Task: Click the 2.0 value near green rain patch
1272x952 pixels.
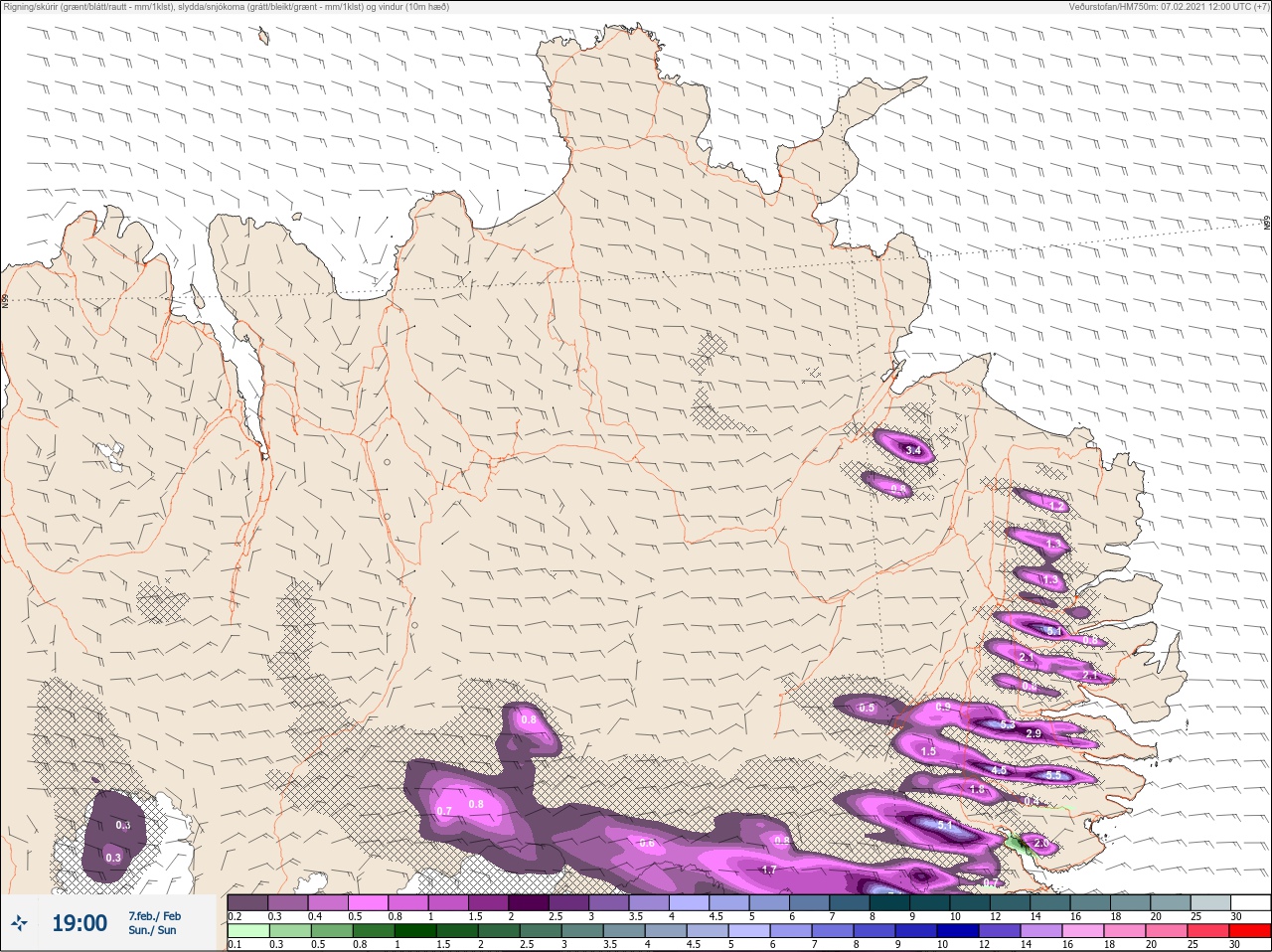Action: pyautogui.click(x=1040, y=843)
